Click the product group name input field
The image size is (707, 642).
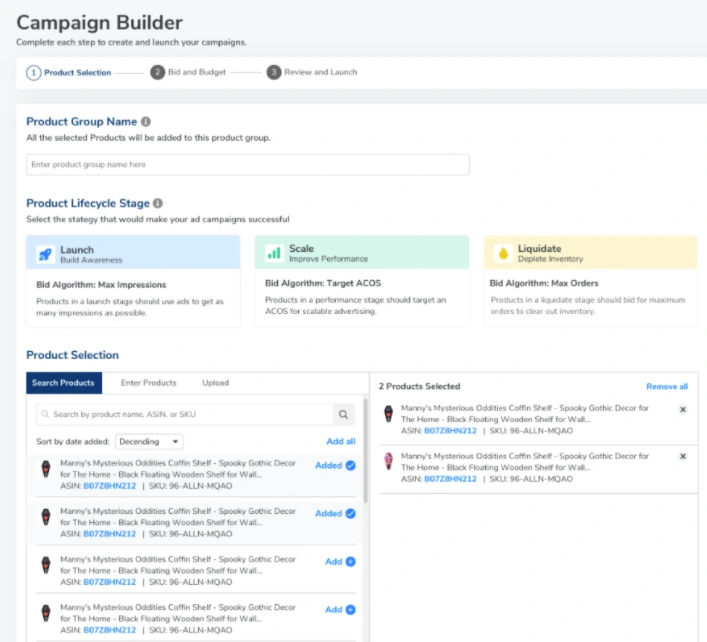[248, 165]
